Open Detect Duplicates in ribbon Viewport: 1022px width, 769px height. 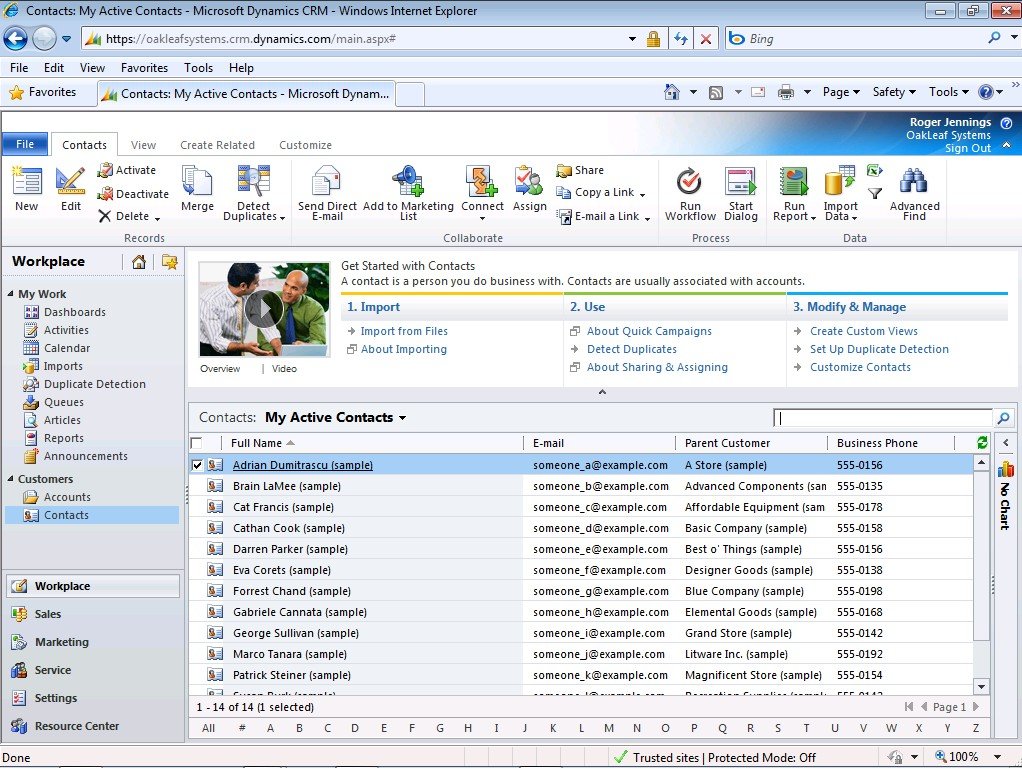pyautogui.click(x=253, y=192)
